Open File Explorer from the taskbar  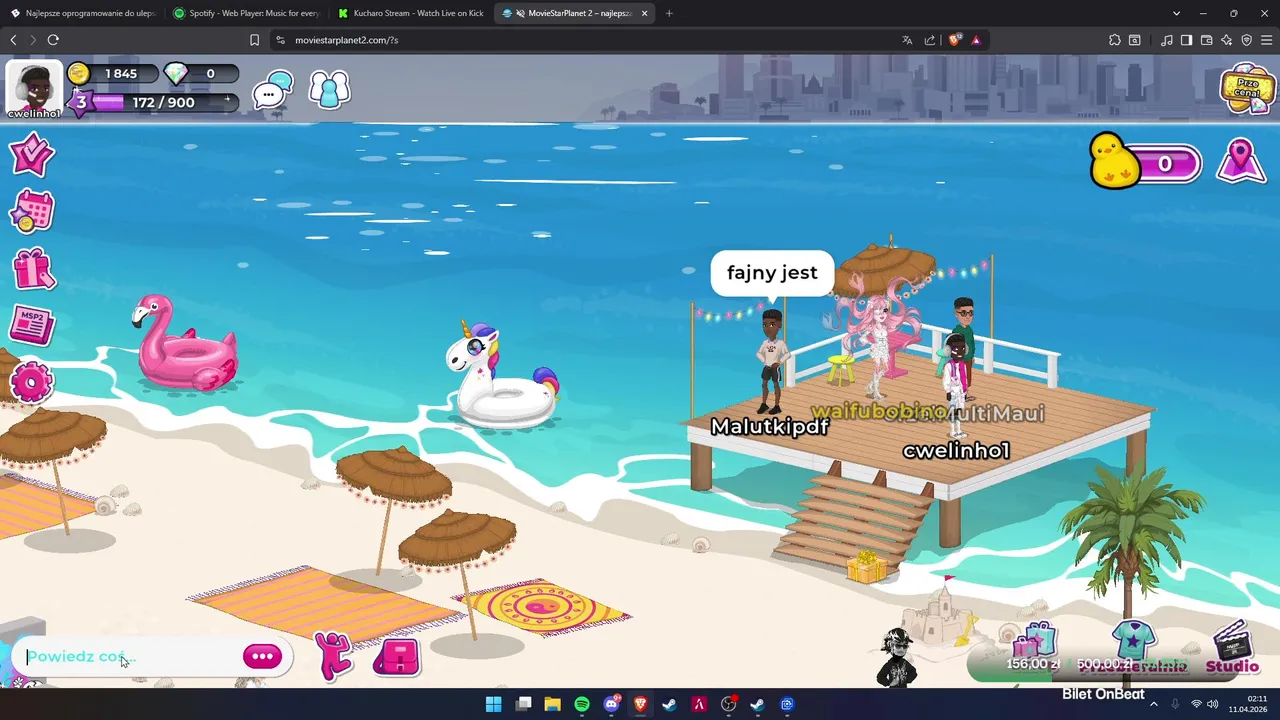coord(552,704)
